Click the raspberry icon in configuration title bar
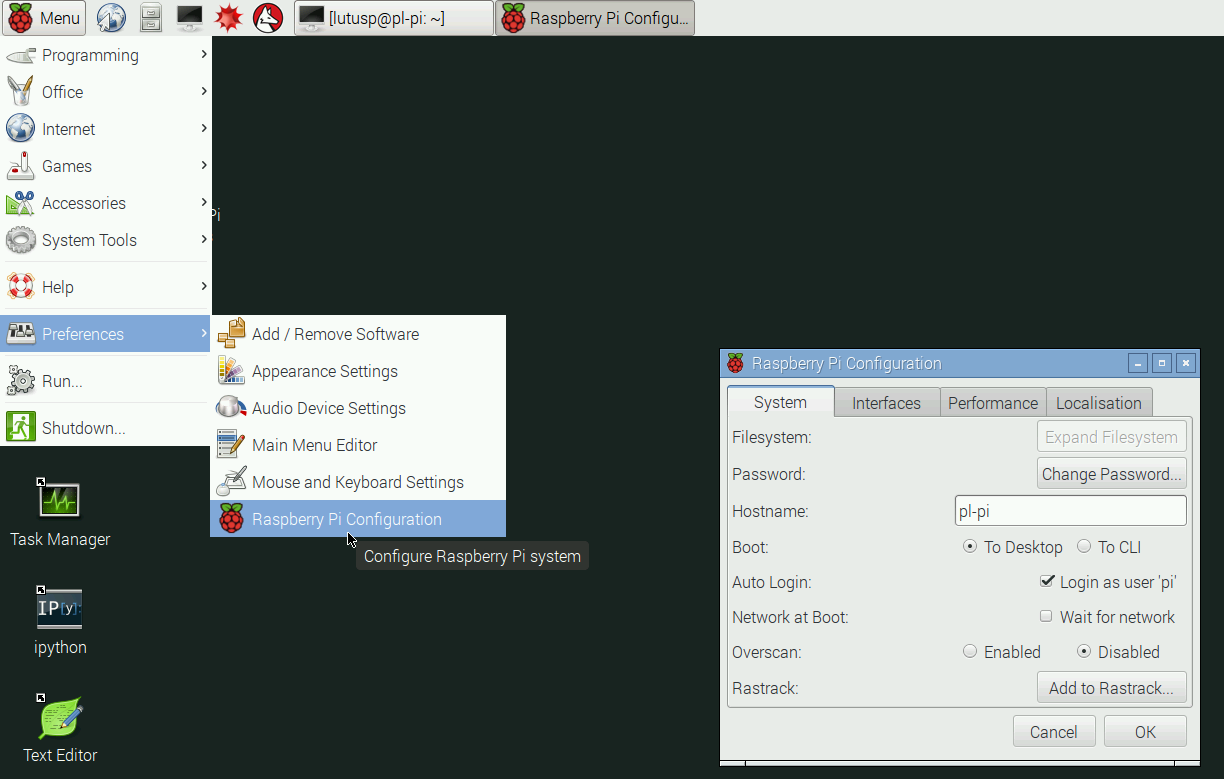 [736, 363]
